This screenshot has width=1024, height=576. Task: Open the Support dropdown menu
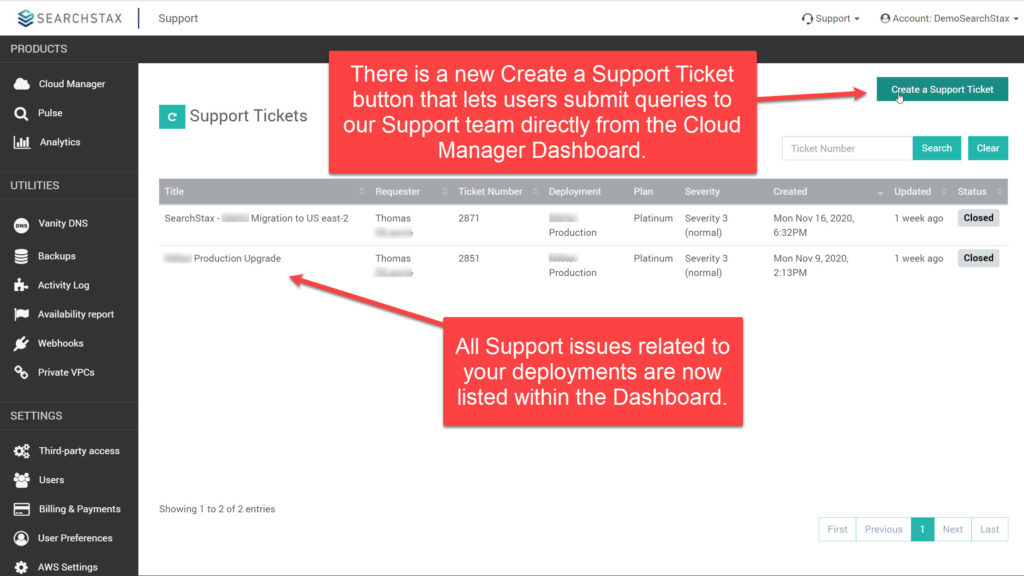(x=831, y=18)
